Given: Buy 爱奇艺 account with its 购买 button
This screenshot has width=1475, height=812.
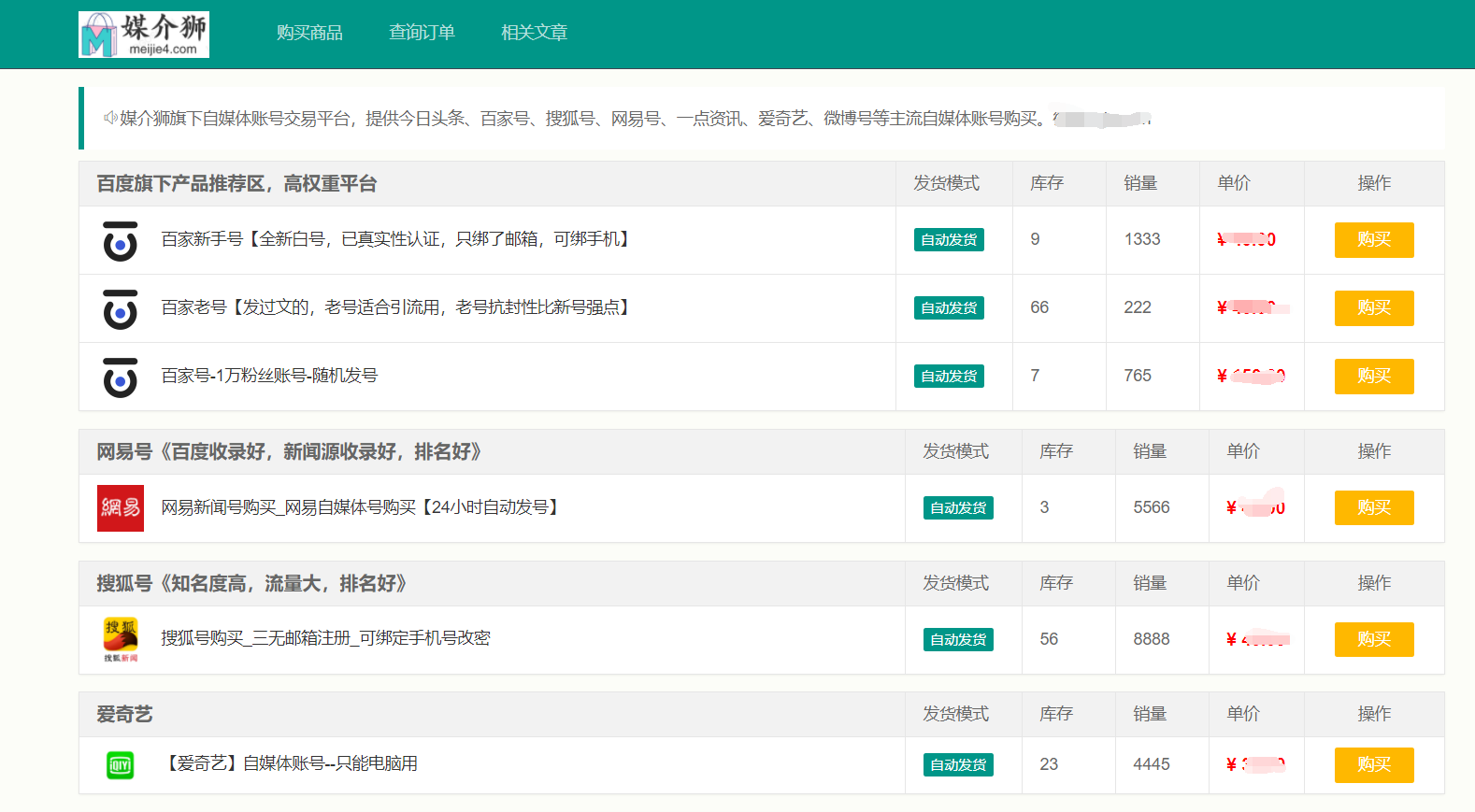Looking at the screenshot, I should [x=1374, y=765].
